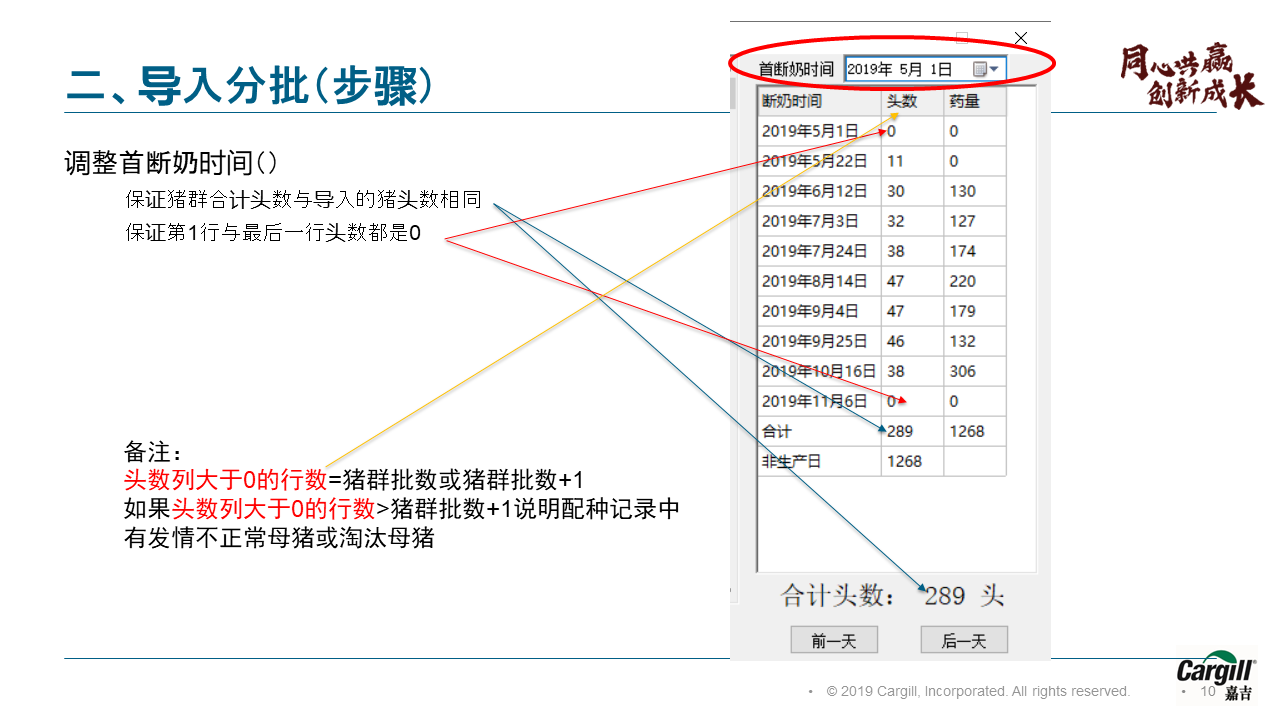Click the 后一天 button
Image resolution: width=1280 pixels, height=720 pixels.
(x=963, y=641)
